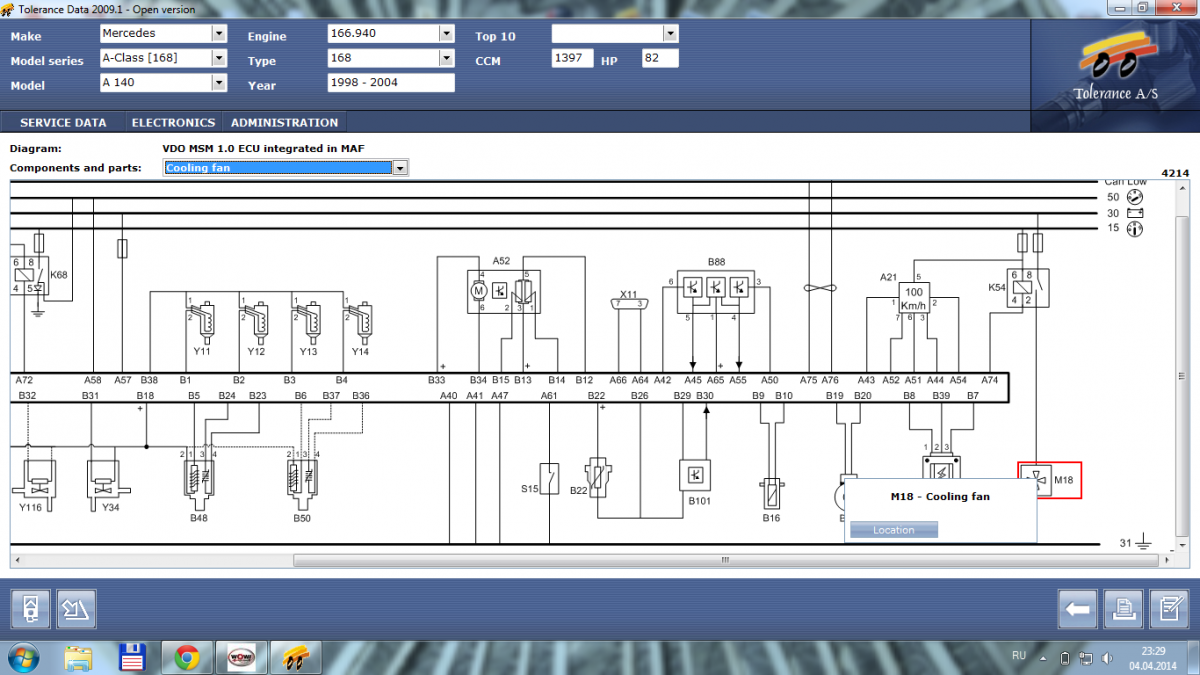
Task: Click the B101 sensor symbol
Action: click(x=695, y=476)
